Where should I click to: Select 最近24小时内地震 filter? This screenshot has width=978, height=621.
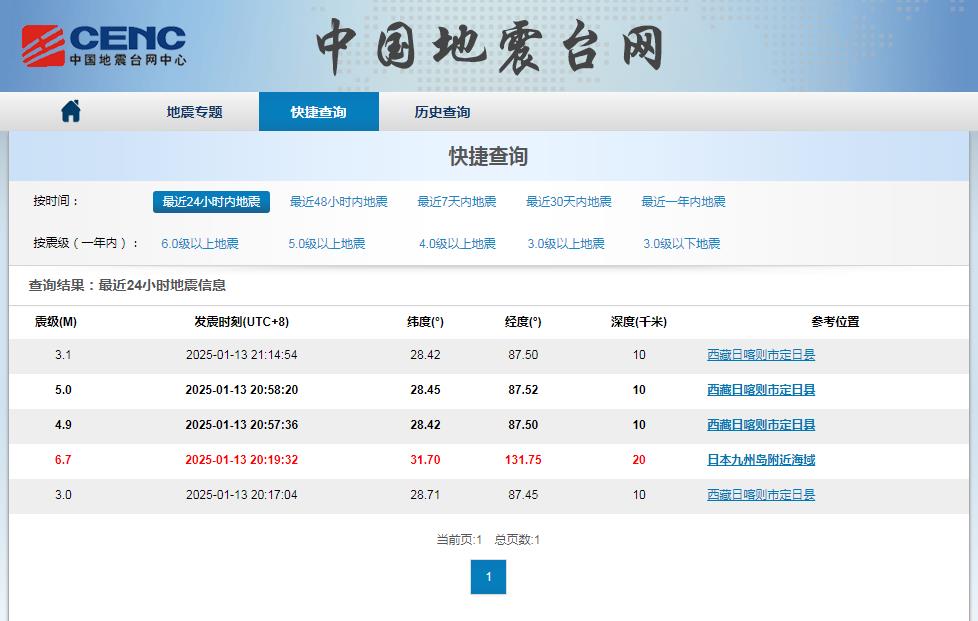211,202
